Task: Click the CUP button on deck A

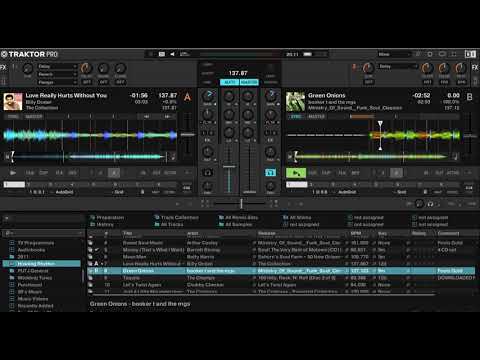Action: [x=44, y=173]
